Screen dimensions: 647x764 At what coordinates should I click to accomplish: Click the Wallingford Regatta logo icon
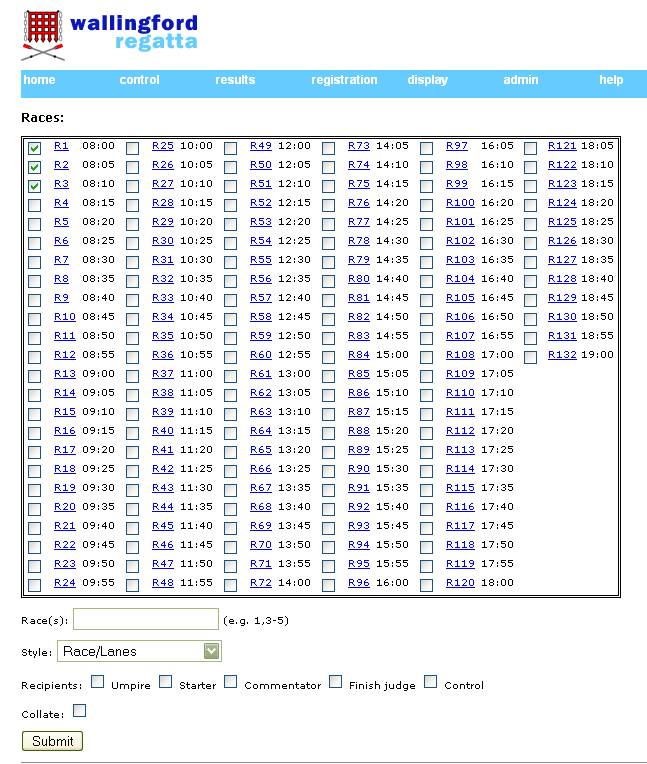(43, 33)
